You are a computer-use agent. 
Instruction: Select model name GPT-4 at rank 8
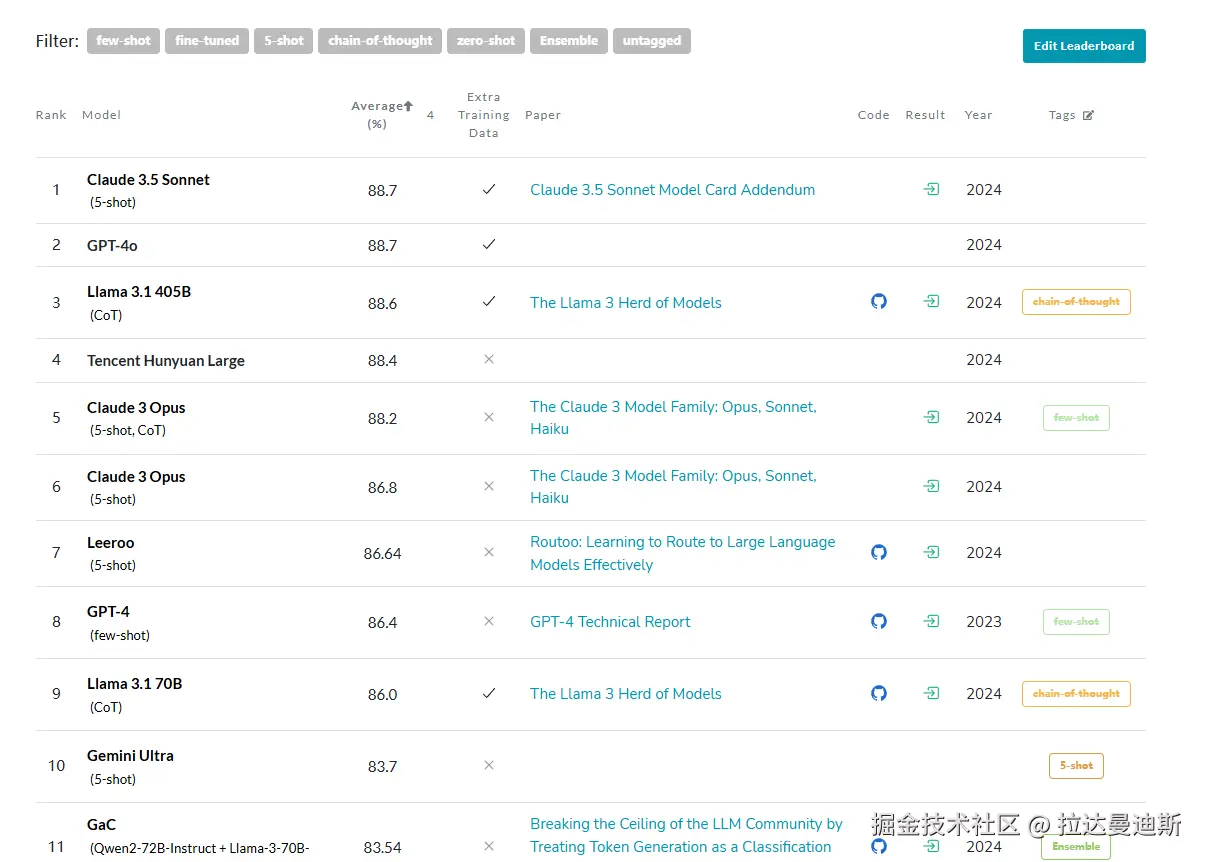point(108,612)
